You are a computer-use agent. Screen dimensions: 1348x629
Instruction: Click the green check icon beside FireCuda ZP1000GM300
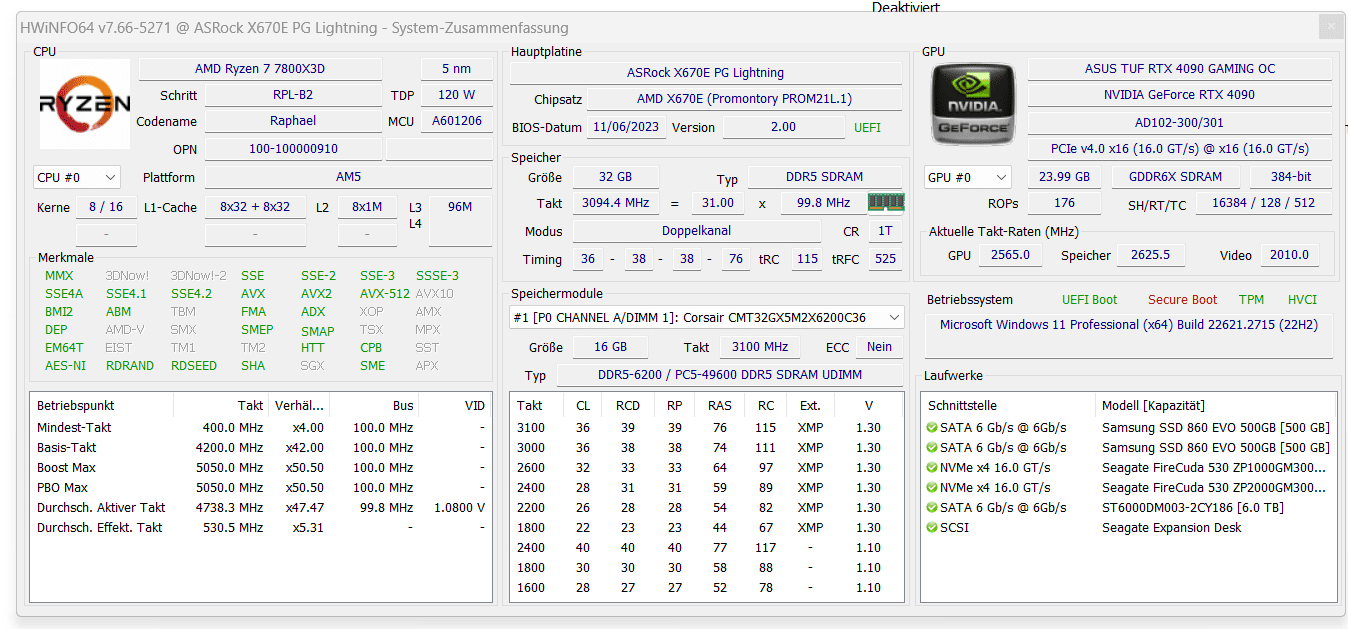pos(933,468)
